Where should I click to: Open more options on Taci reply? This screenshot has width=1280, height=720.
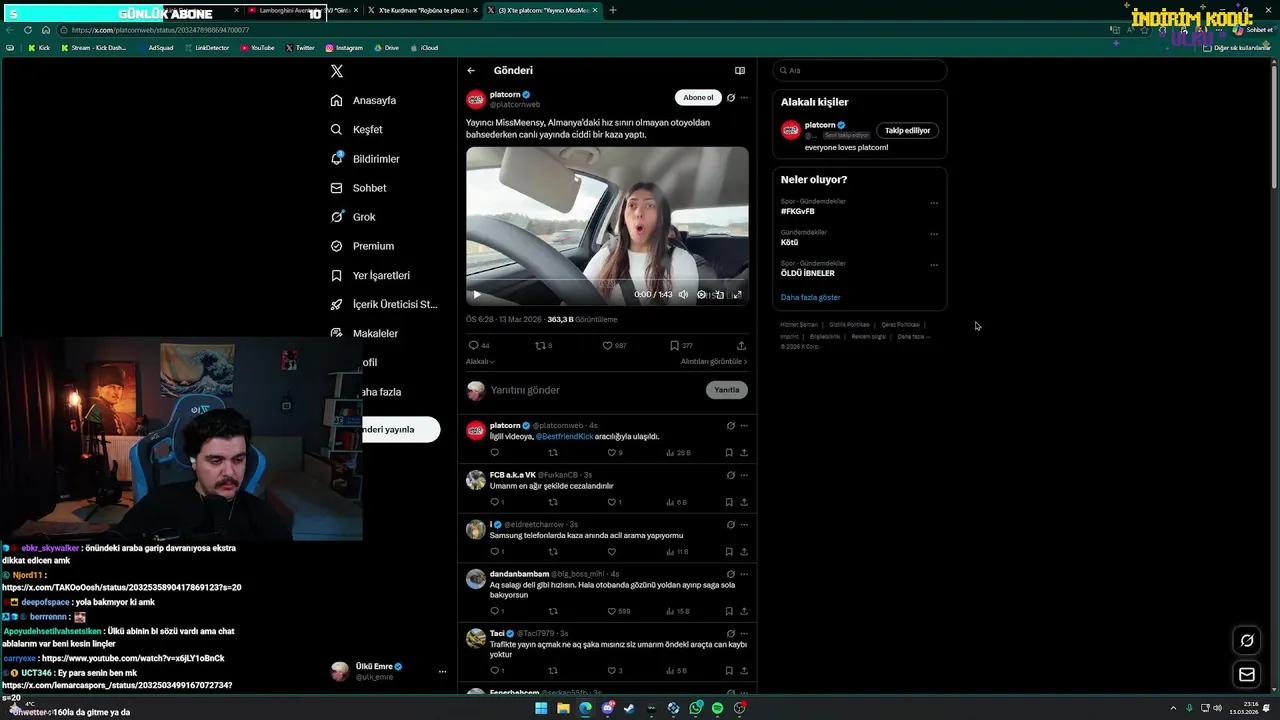(x=744, y=634)
